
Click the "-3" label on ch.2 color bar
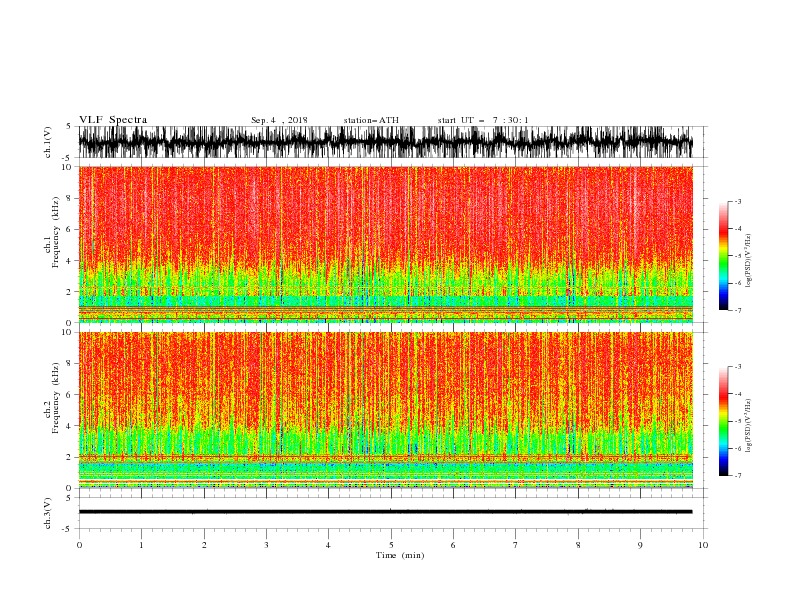point(738,367)
